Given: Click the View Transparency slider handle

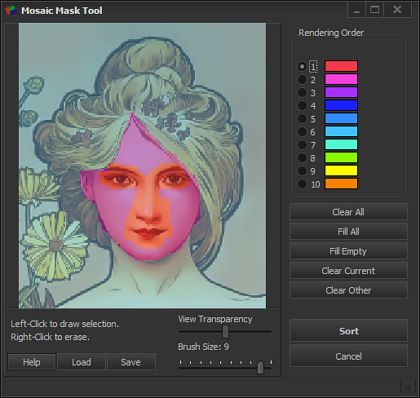Looking at the screenshot, I should pyautogui.click(x=226, y=332).
